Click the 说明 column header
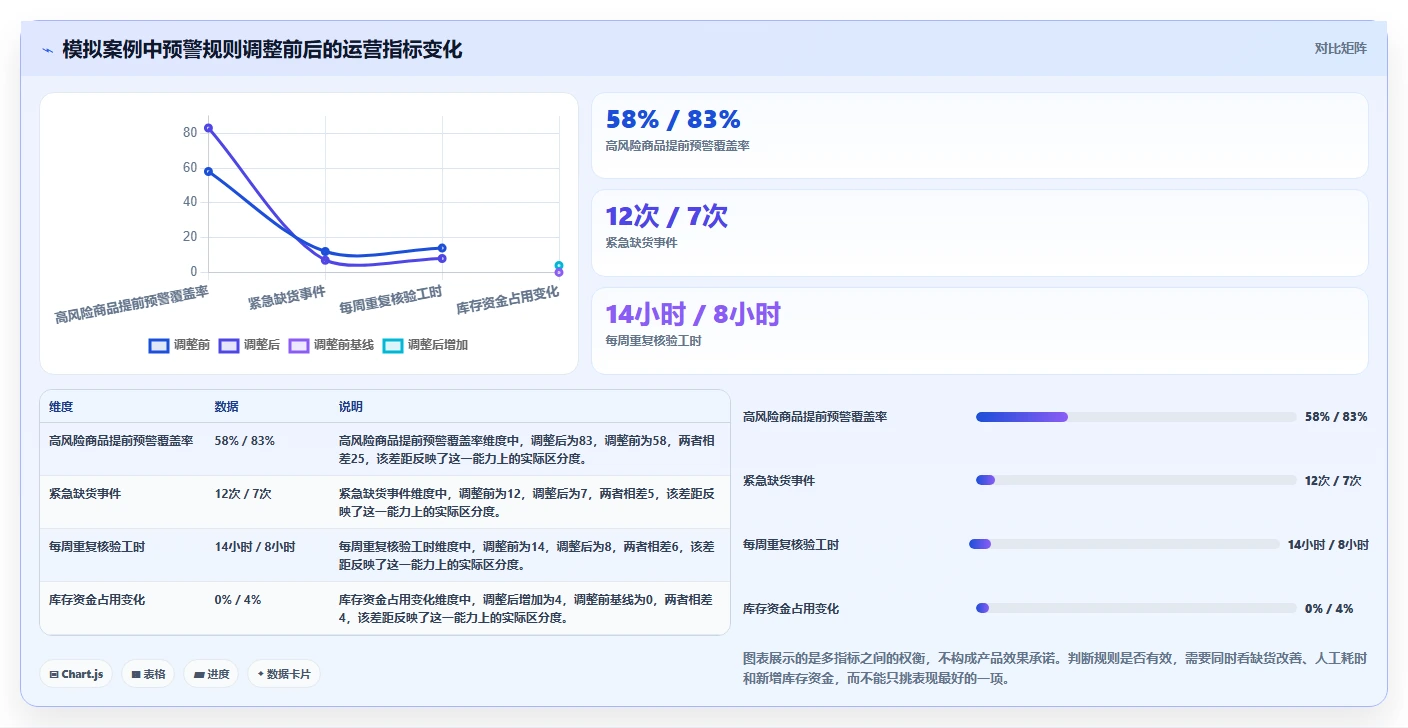Screen dimensions: 1408x728 pos(351,407)
